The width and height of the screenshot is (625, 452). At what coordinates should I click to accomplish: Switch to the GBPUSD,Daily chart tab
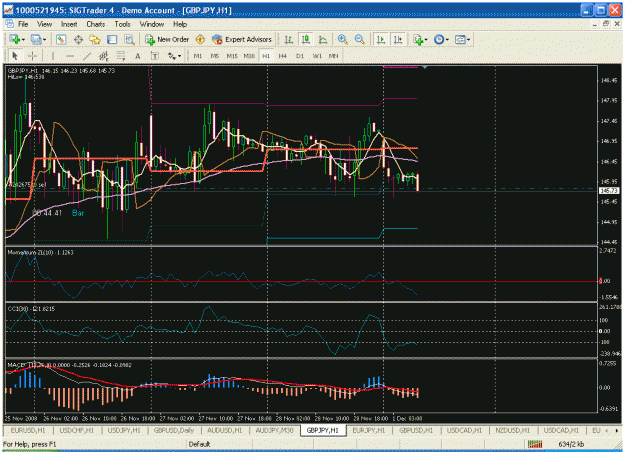tap(174, 430)
